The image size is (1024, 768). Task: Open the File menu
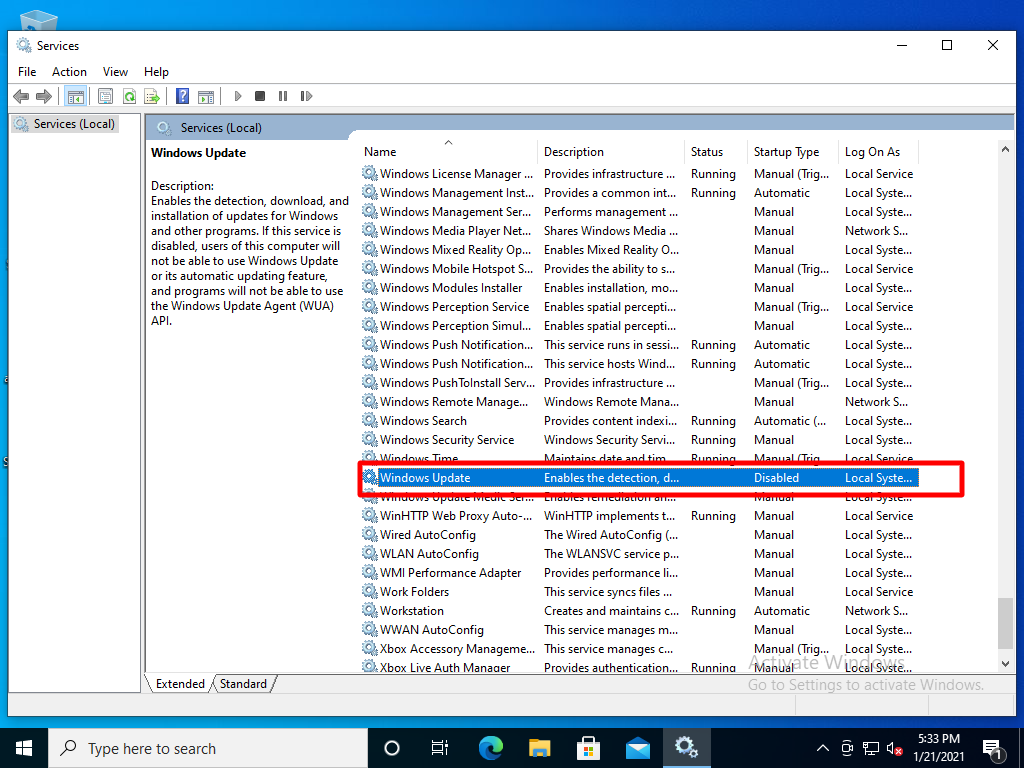[x=27, y=72]
